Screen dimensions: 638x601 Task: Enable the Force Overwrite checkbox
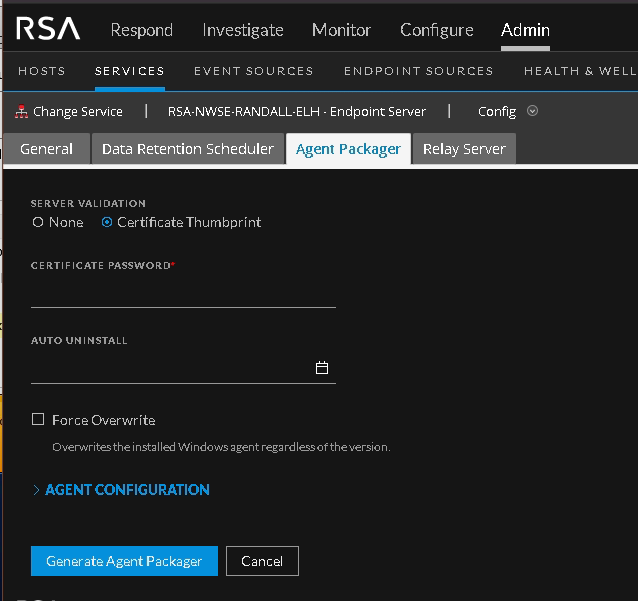click(38, 420)
